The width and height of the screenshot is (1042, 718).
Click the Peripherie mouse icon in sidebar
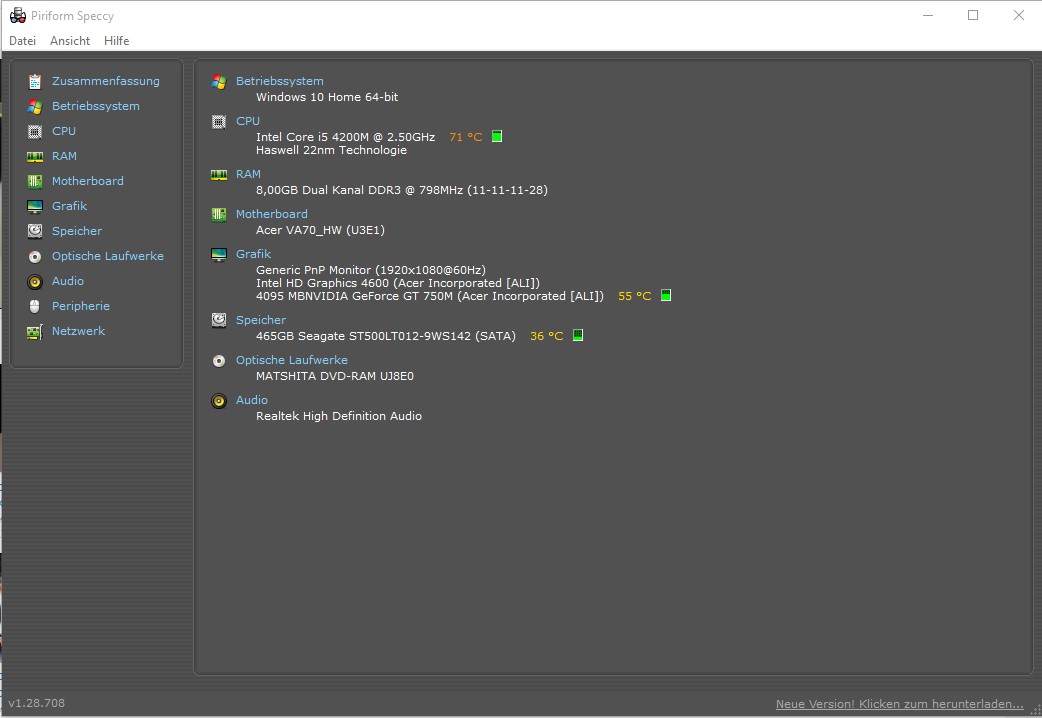(35, 306)
